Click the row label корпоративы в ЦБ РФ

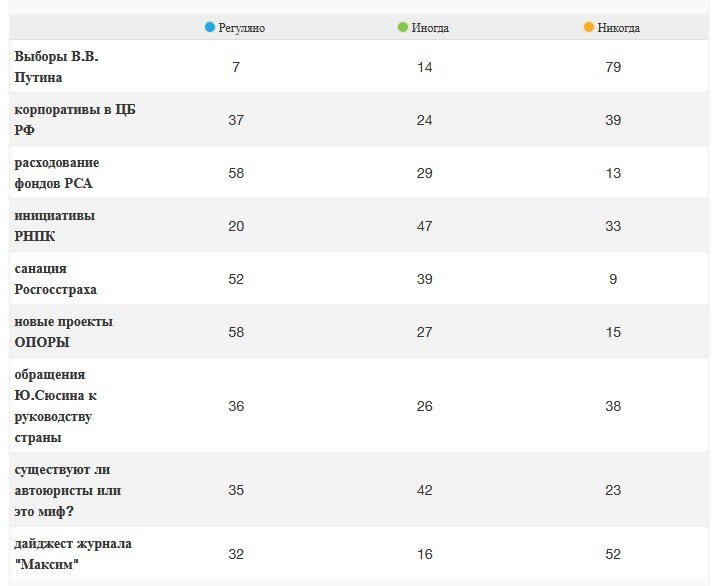pos(74,120)
